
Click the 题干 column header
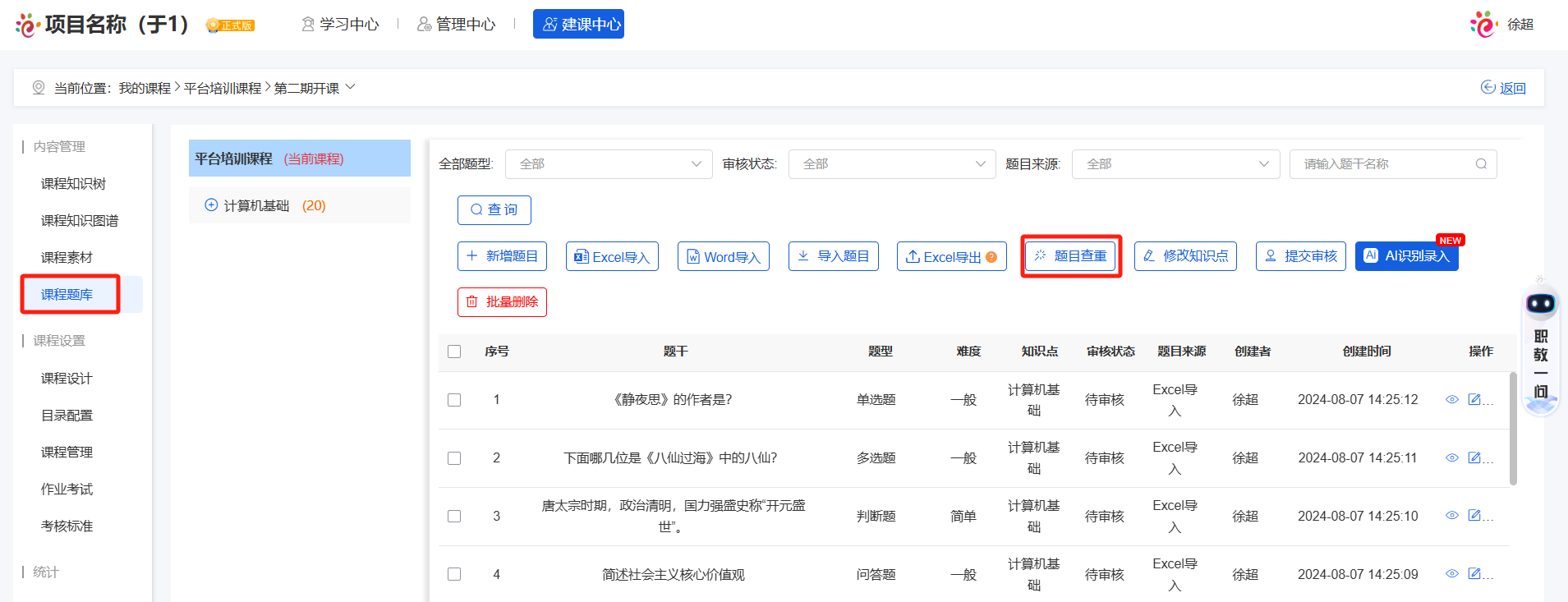[x=676, y=352]
